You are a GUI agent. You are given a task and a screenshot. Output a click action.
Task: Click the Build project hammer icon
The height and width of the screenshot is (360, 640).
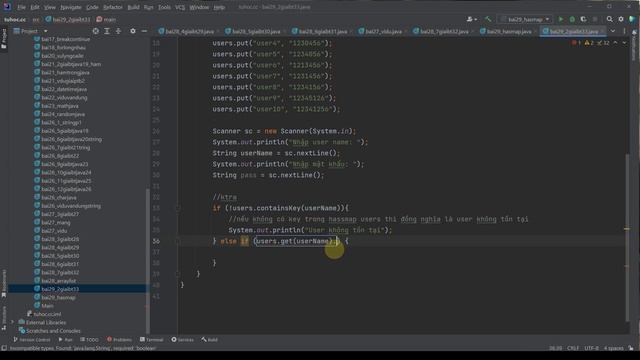[x=488, y=19]
